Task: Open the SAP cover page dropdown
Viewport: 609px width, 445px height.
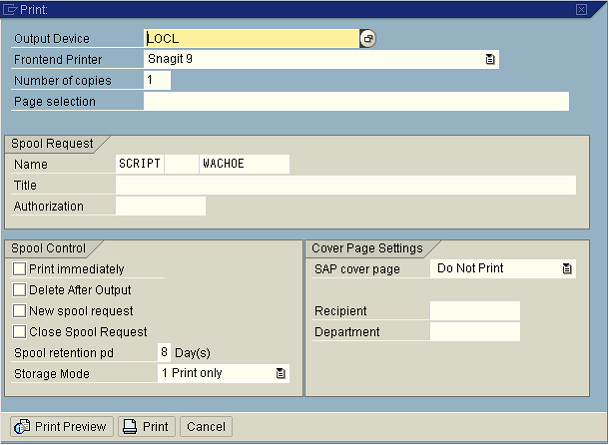Action: point(567,269)
